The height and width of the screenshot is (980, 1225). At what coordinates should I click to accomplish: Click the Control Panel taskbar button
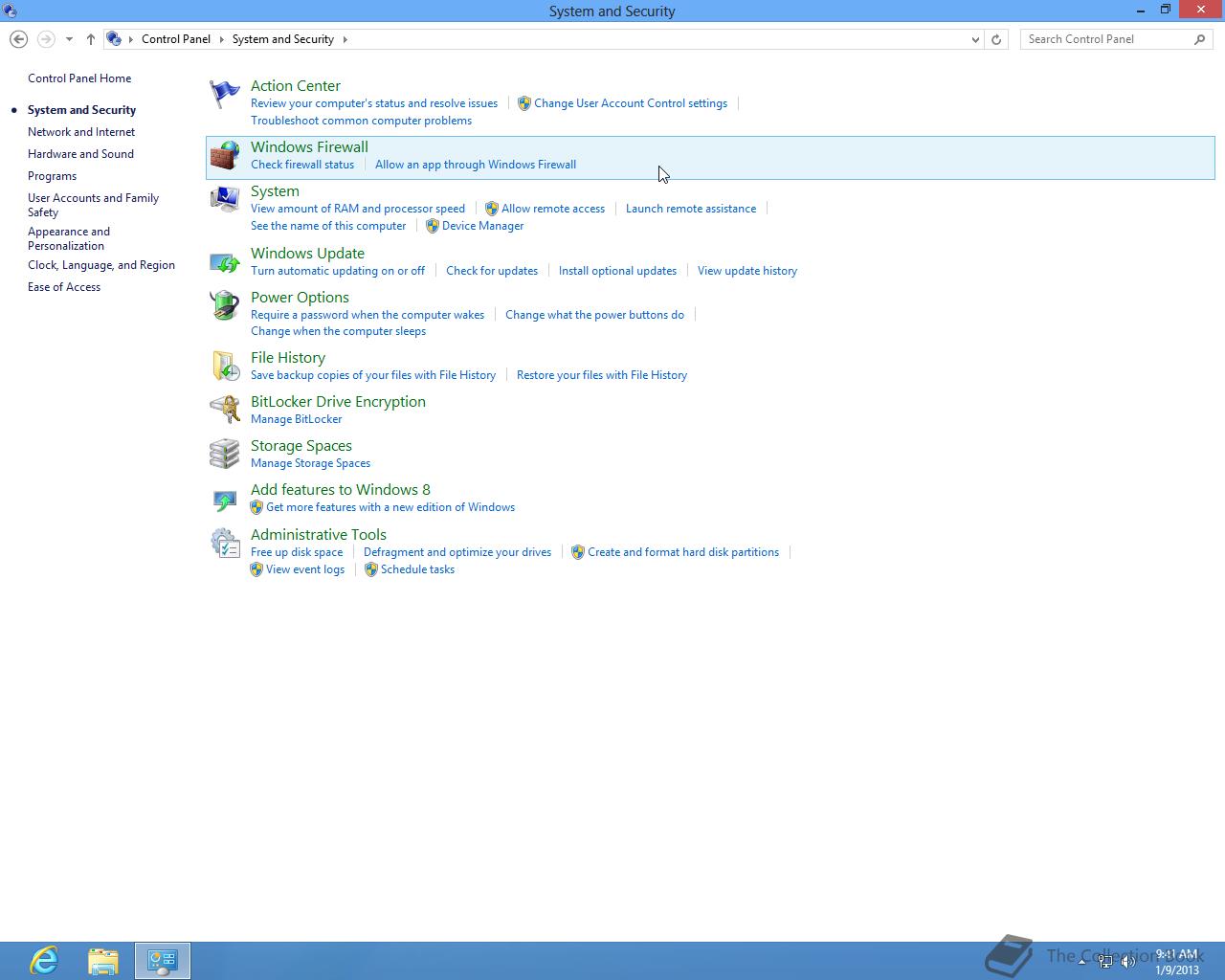point(163,961)
